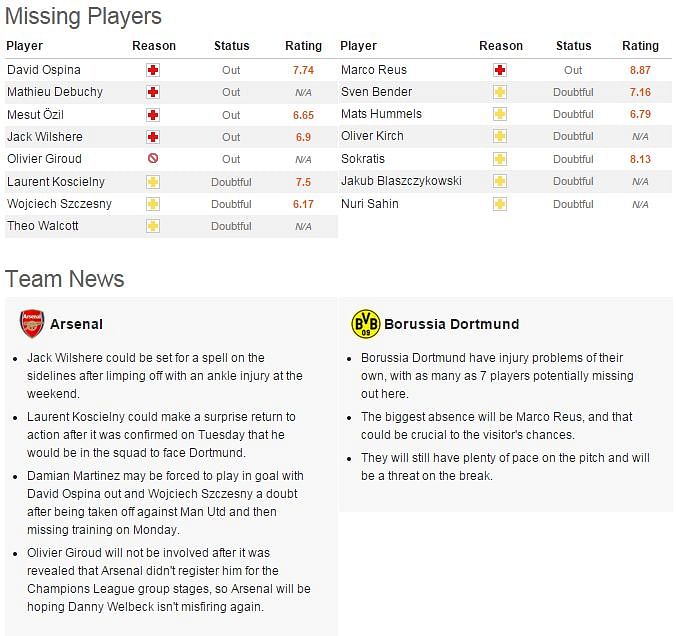
Task: Select Jakub Blaszczykowski's player name
Action: (x=401, y=181)
